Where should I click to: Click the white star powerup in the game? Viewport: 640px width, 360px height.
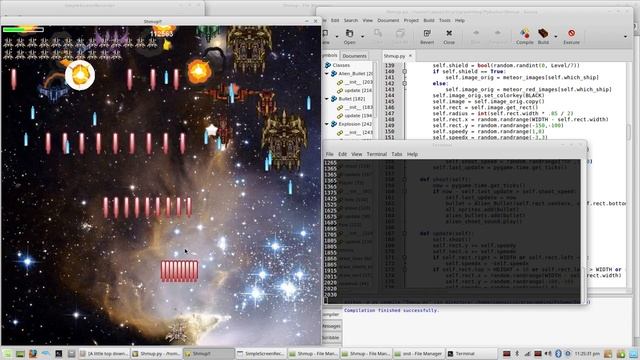tap(211, 131)
